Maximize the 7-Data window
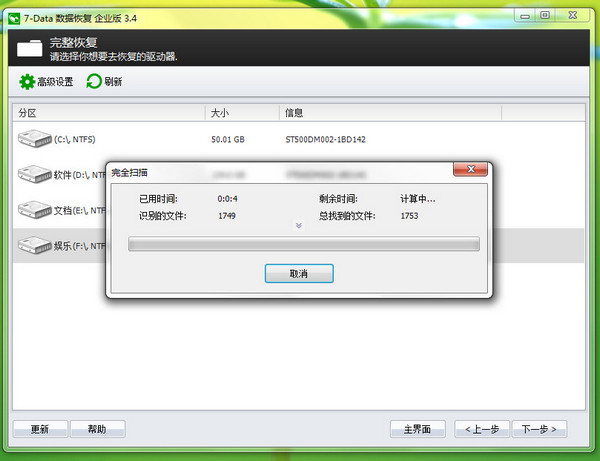The width and height of the screenshot is (600, 461). tap(545, 15)
